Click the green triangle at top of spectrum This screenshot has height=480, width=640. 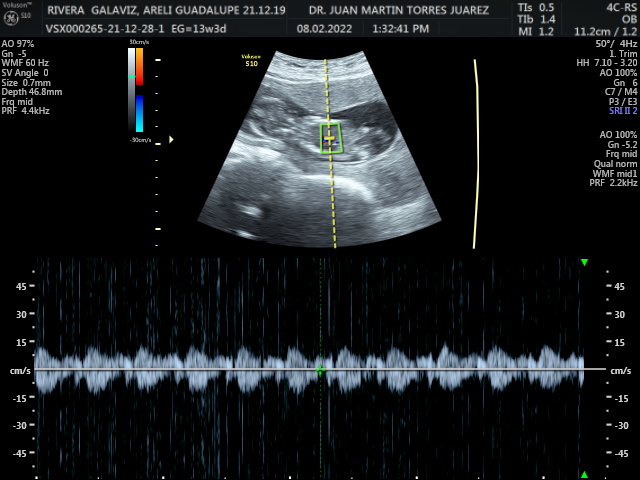pos(584,263)
